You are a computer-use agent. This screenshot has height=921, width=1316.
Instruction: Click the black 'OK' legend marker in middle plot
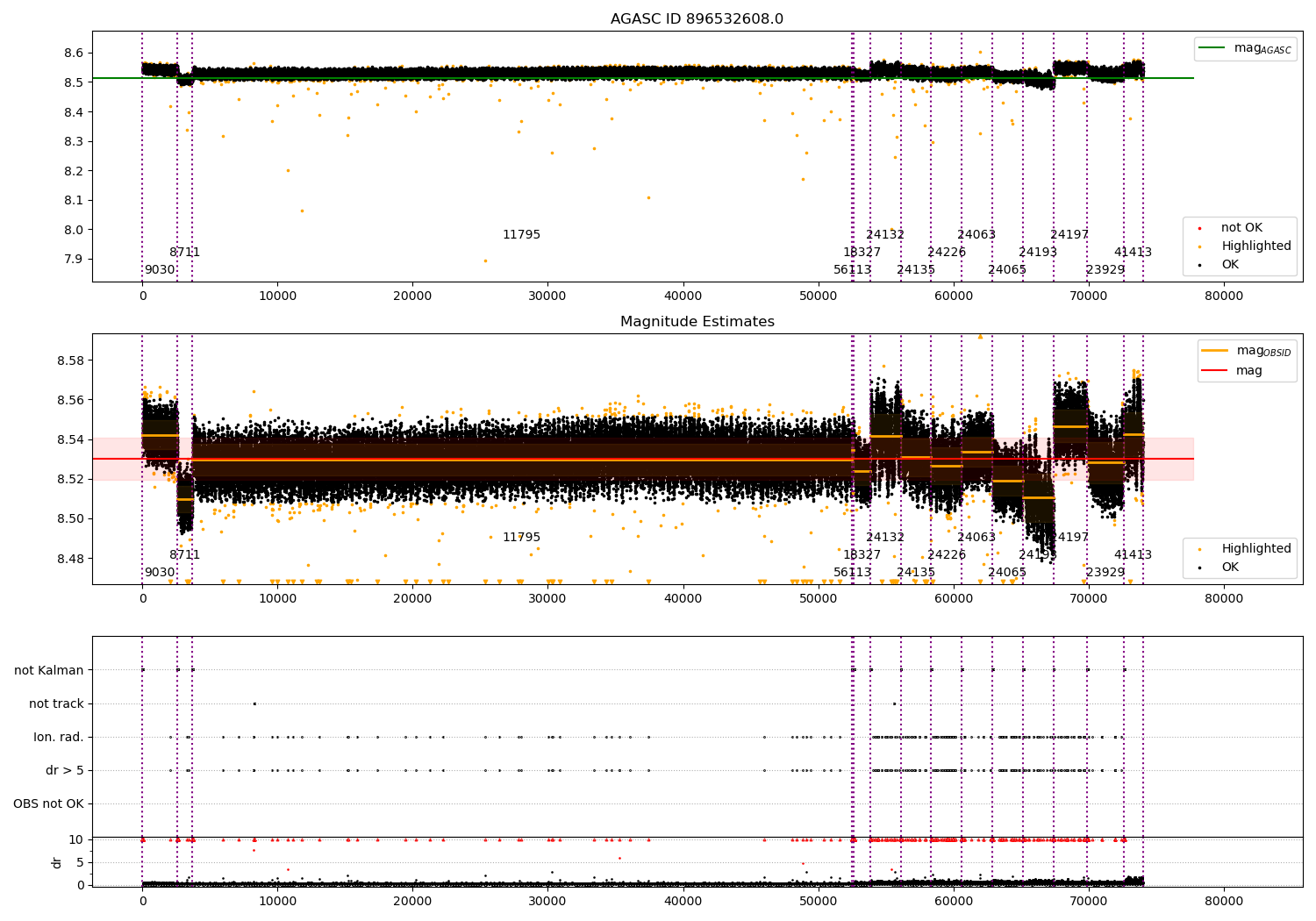click(1199, 568)
